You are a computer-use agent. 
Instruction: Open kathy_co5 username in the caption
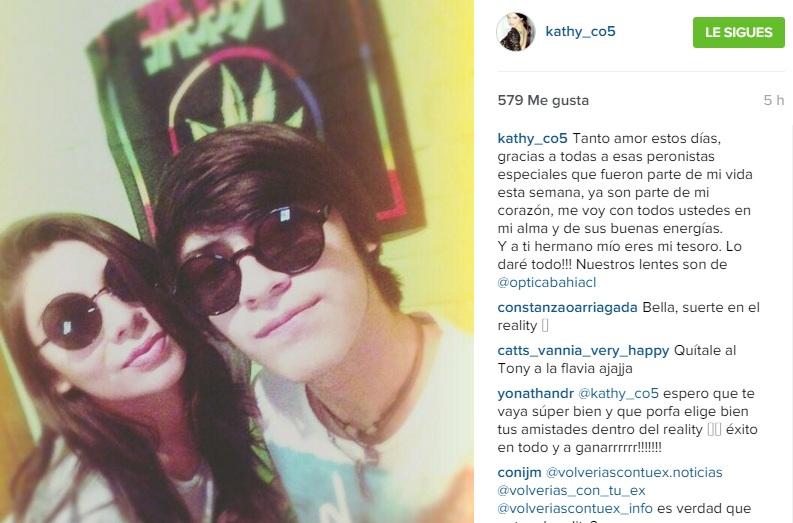[532, 139]
